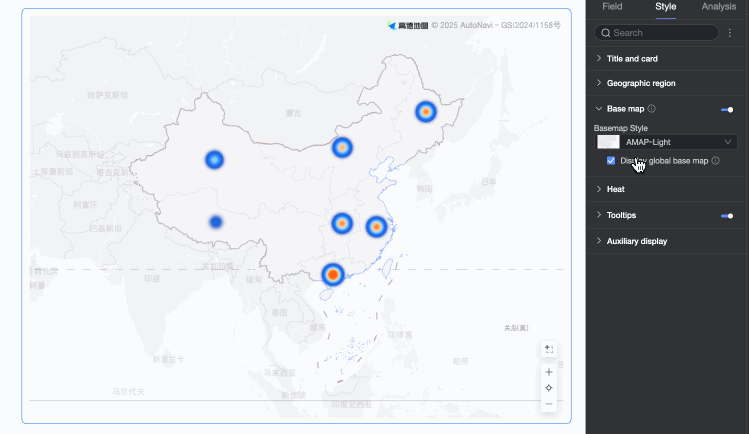Uncheck Display global base map checkbox

[611, 161]
